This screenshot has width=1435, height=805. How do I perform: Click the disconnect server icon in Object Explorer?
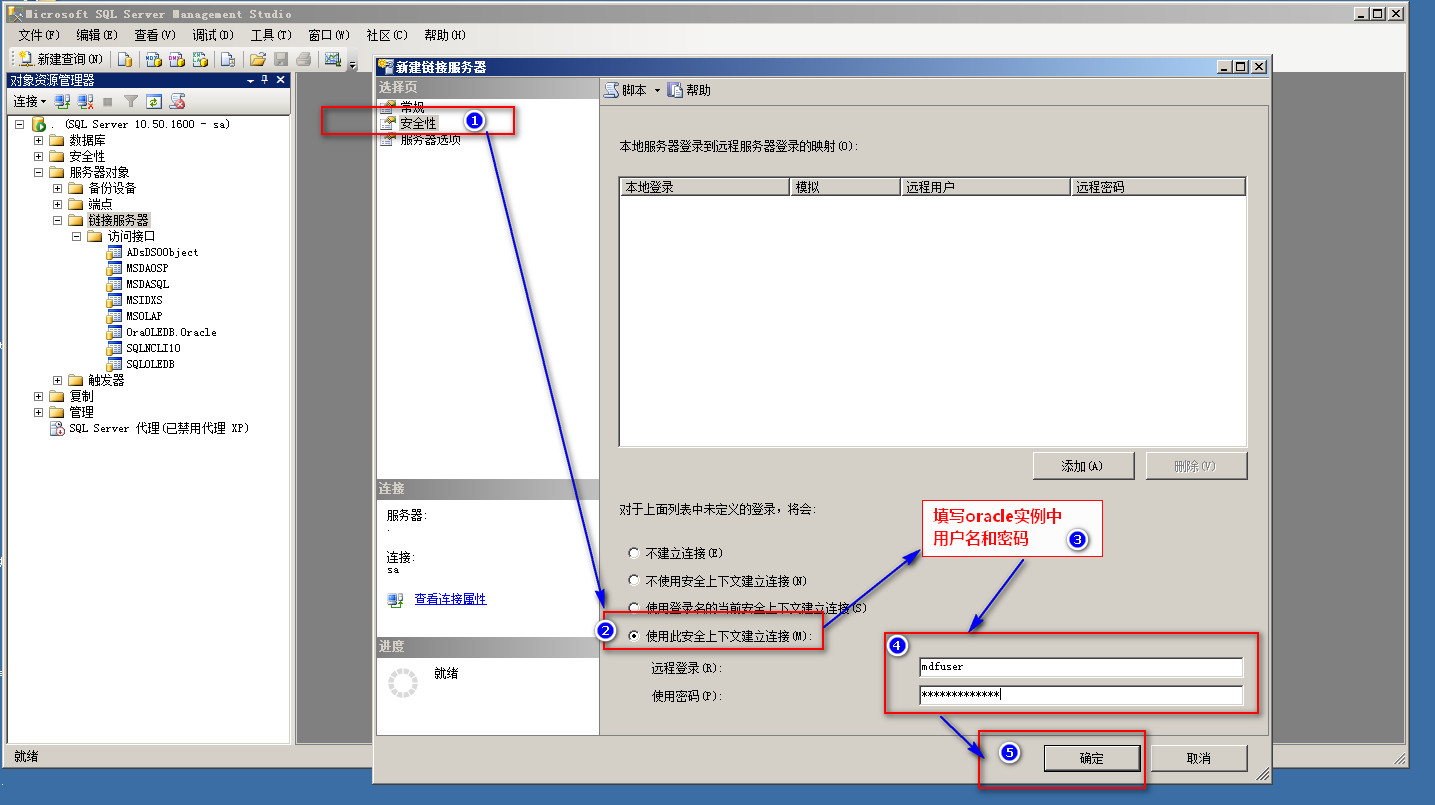(x=85, y=102)
